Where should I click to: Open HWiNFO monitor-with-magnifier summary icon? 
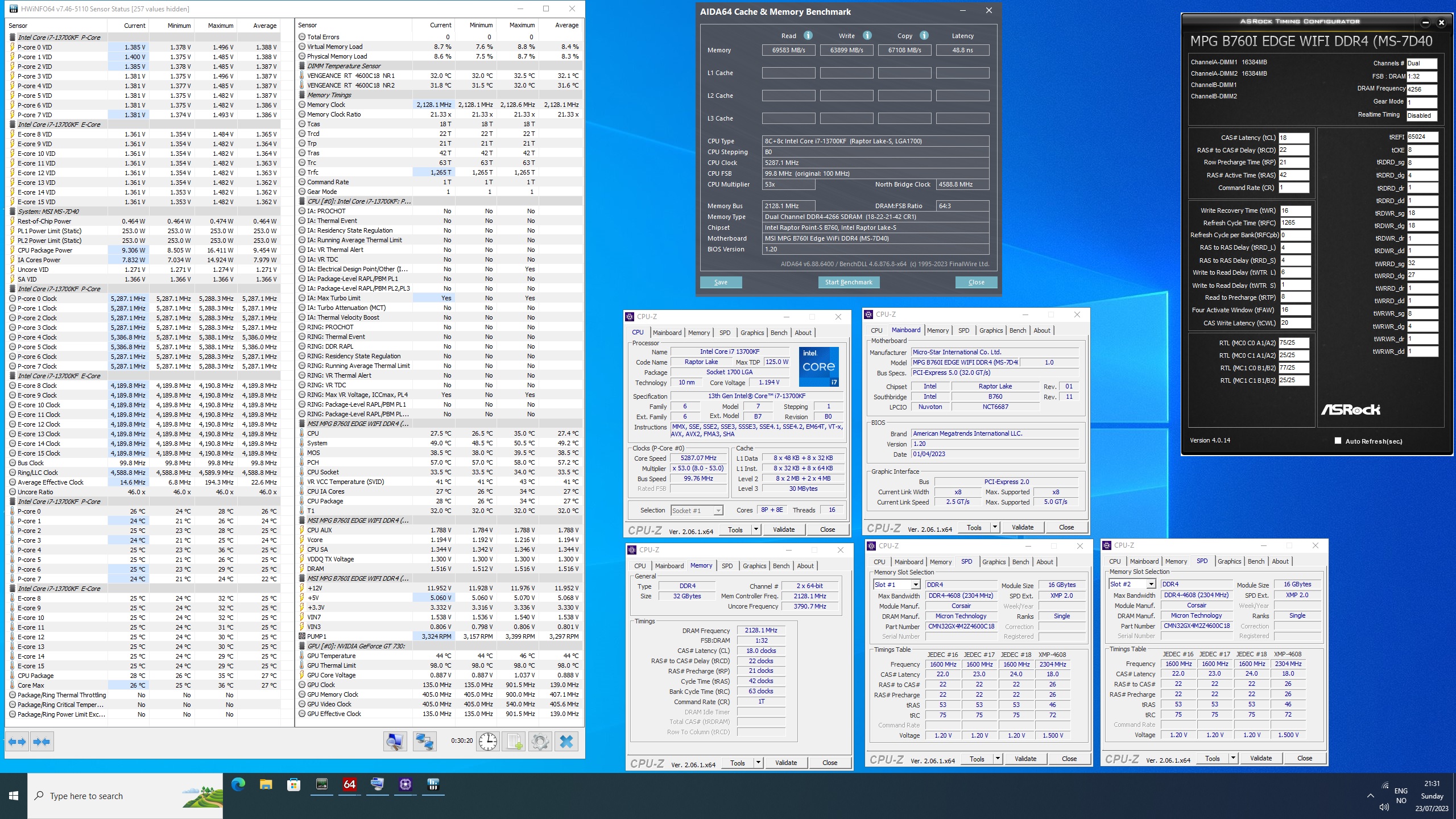coord(395,742)
